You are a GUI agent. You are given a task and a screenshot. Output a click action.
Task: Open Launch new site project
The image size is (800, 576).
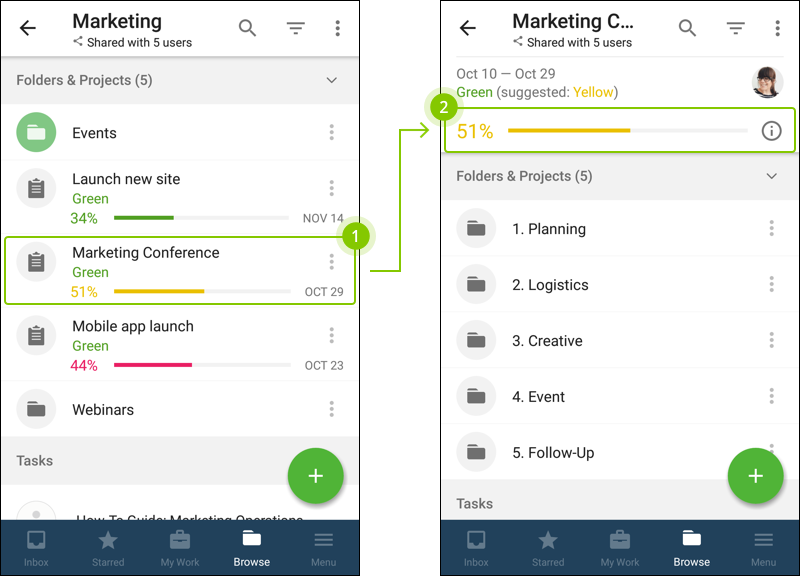pyautogui.click(x=180, y=197)
